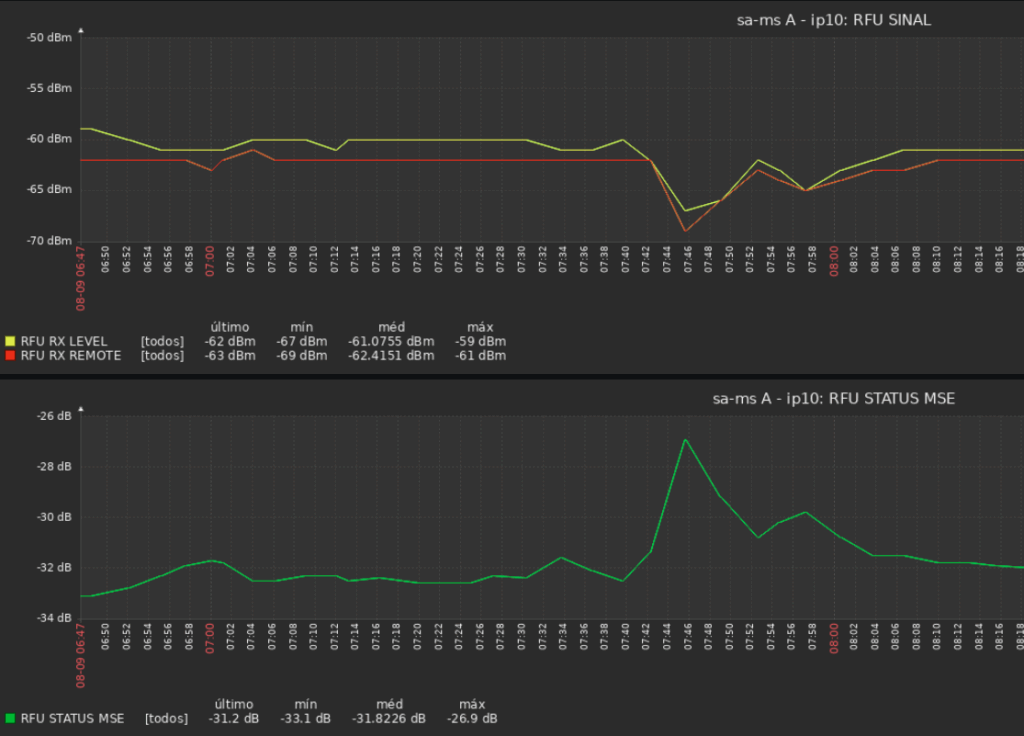
Task: Select the RFU STATUS MSE graph title
Action: (833, 398)
